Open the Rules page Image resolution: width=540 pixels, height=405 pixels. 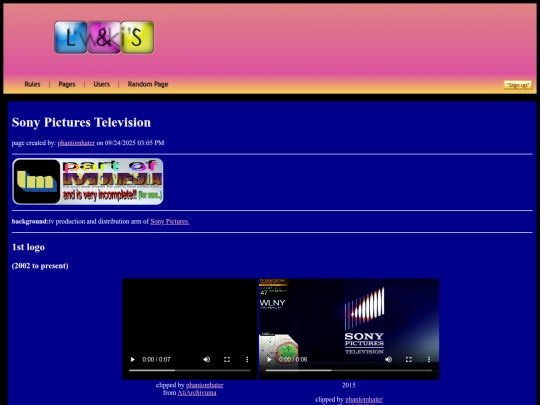pyautogui.click(x=32, y=84)
